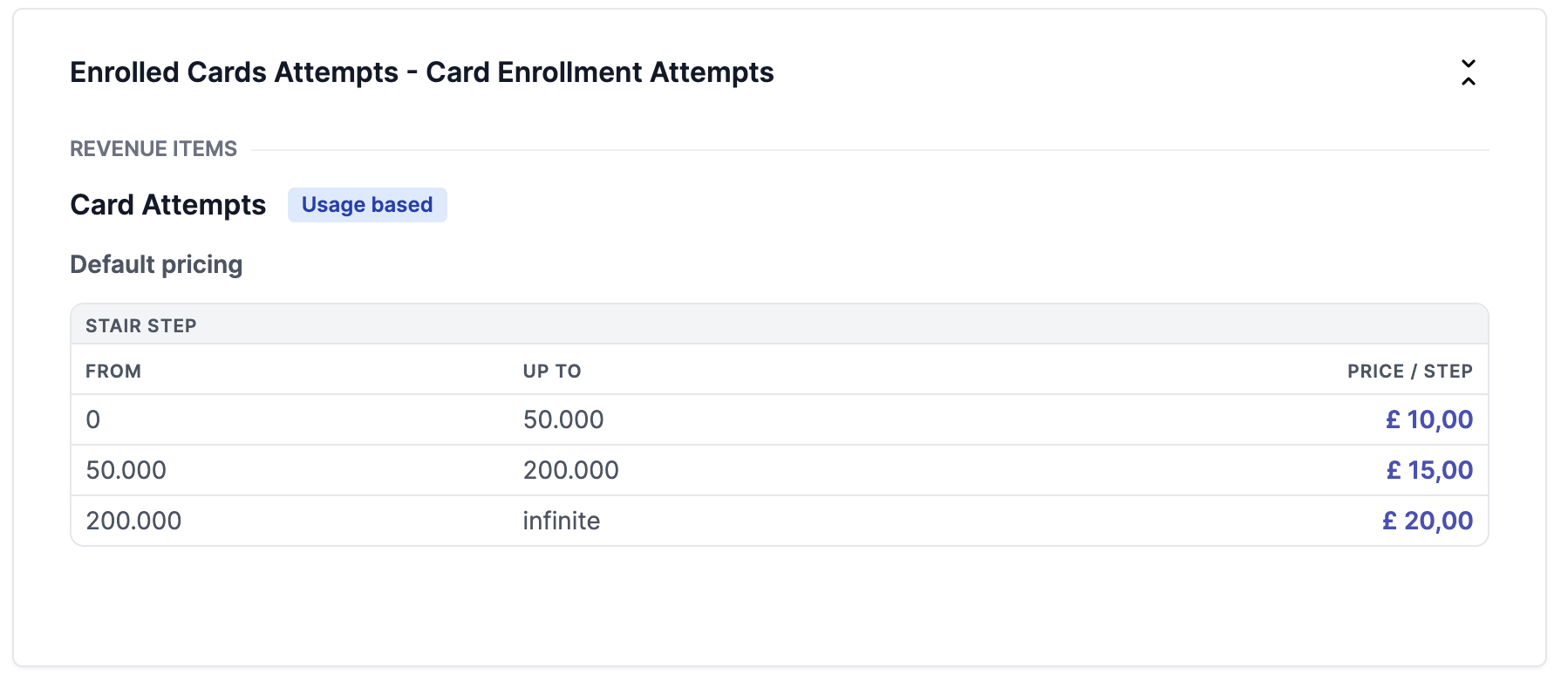Click the PRICE / STEP column header
The image size is (1568, 682).
[x=1409, y=371]
